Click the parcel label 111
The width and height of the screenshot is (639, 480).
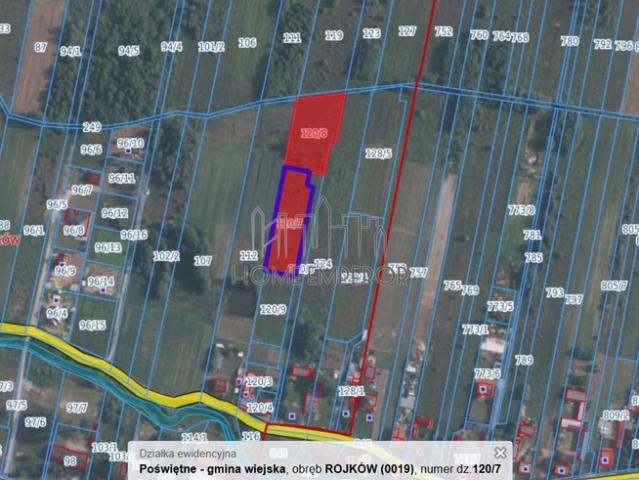tap(292, 38)
